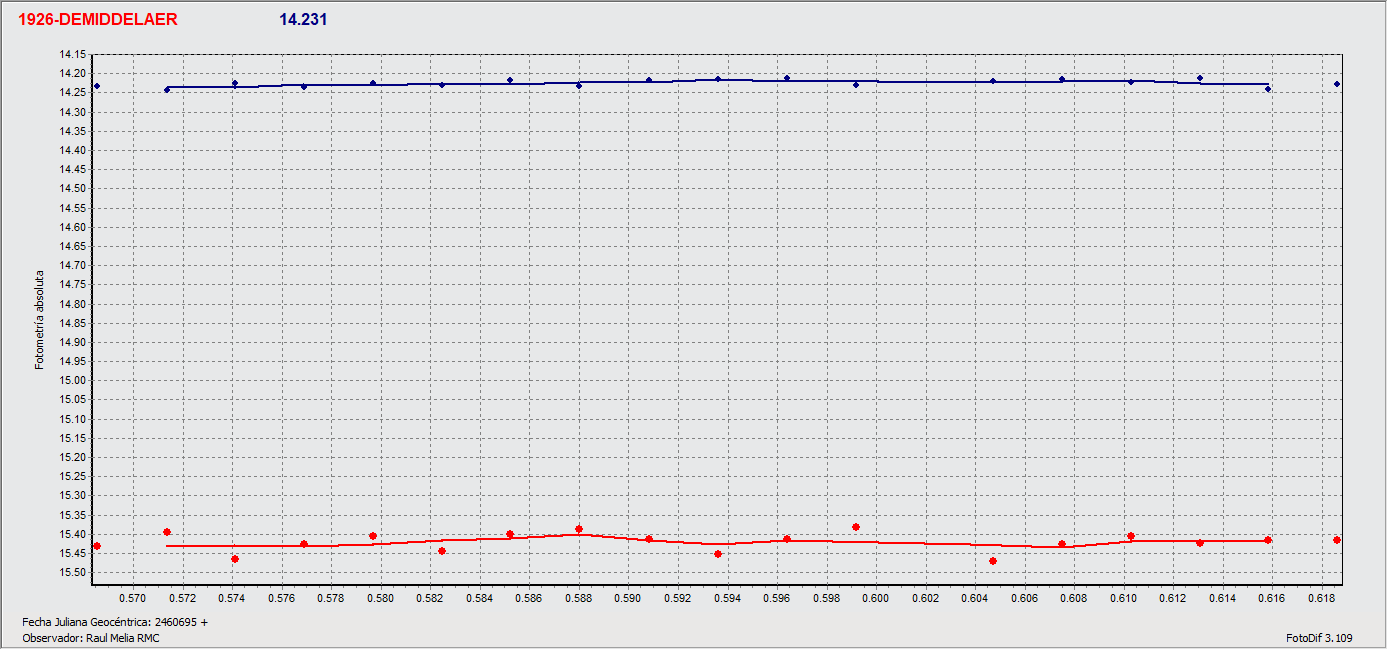Click the blue point near 0.613
This screenshot has height=650, width=1388.
coord(1200,78)
